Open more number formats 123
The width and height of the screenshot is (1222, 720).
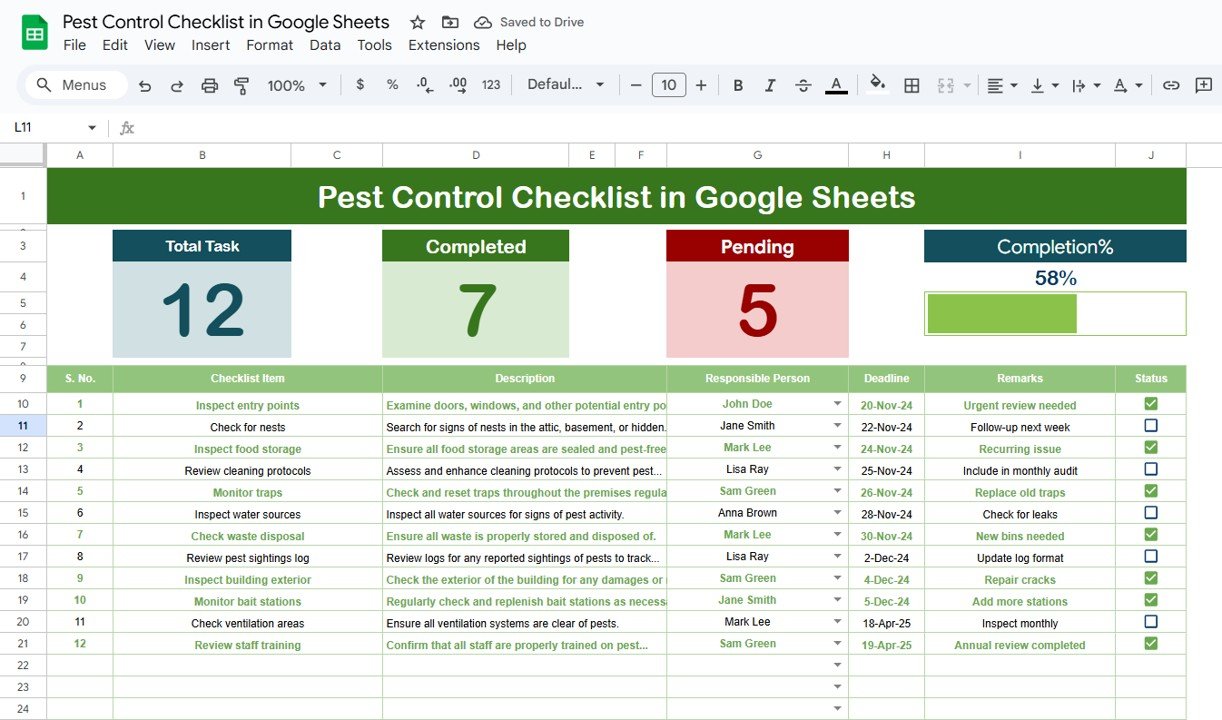click(x=491, y=85)
